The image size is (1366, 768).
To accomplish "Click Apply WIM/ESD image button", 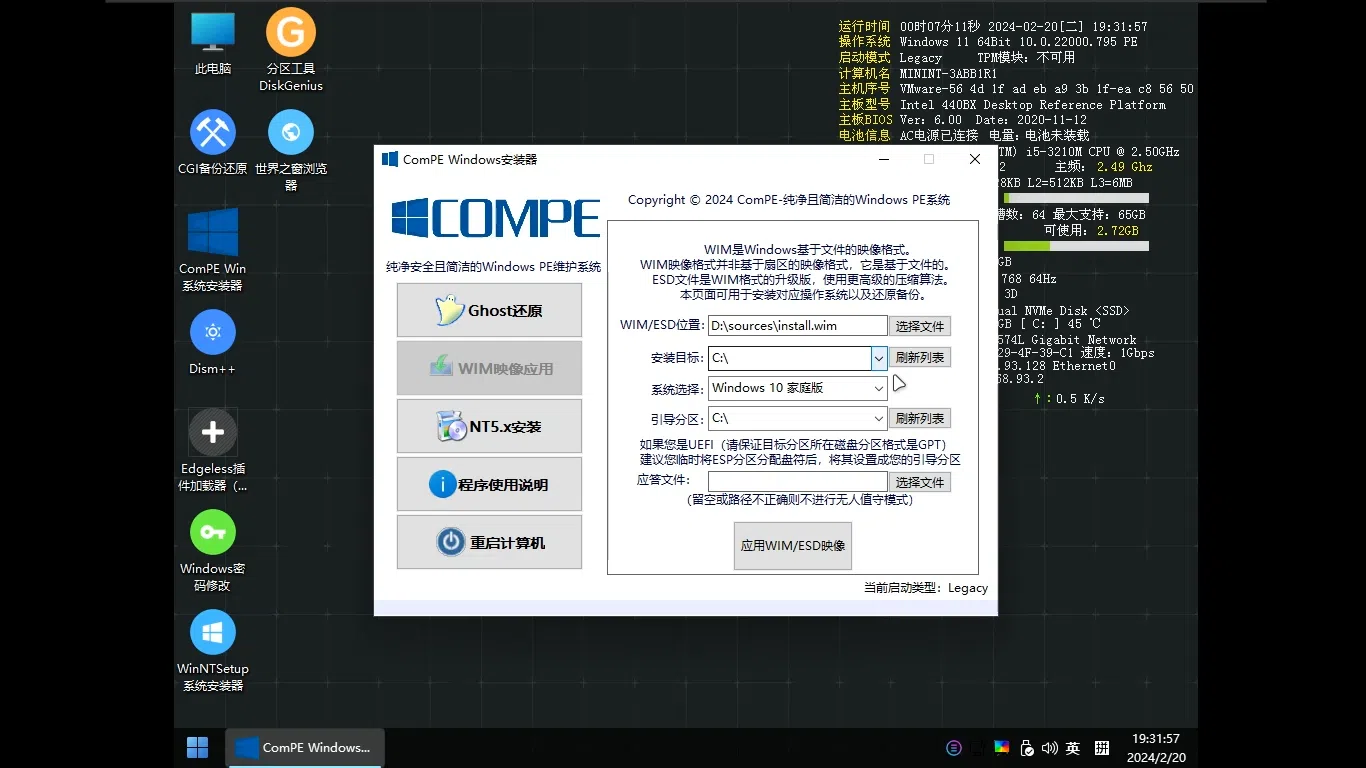I will point(793,546).
